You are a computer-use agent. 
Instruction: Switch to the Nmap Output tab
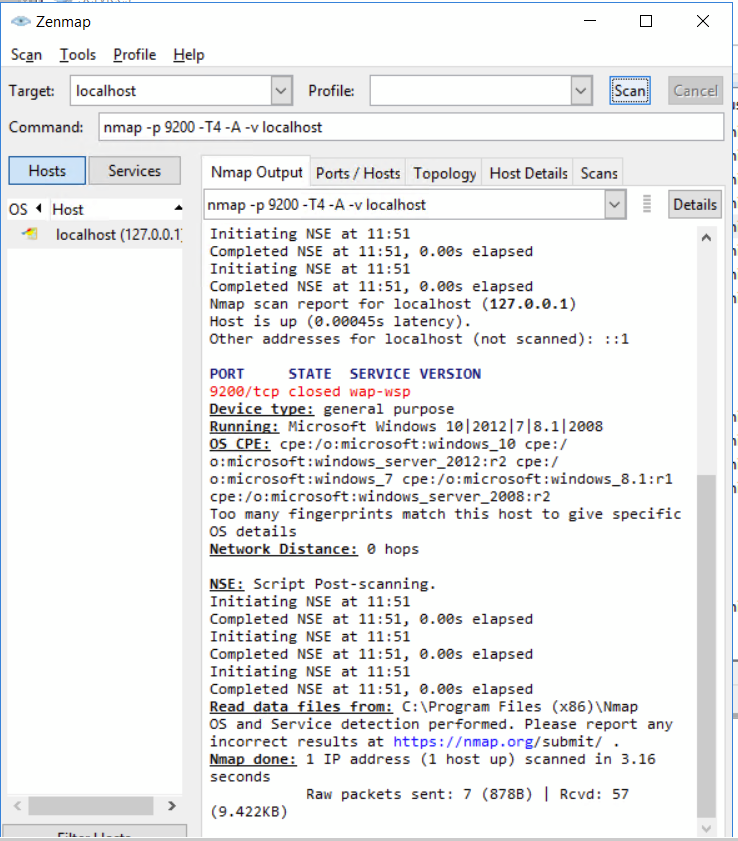(x=256, y=172)
